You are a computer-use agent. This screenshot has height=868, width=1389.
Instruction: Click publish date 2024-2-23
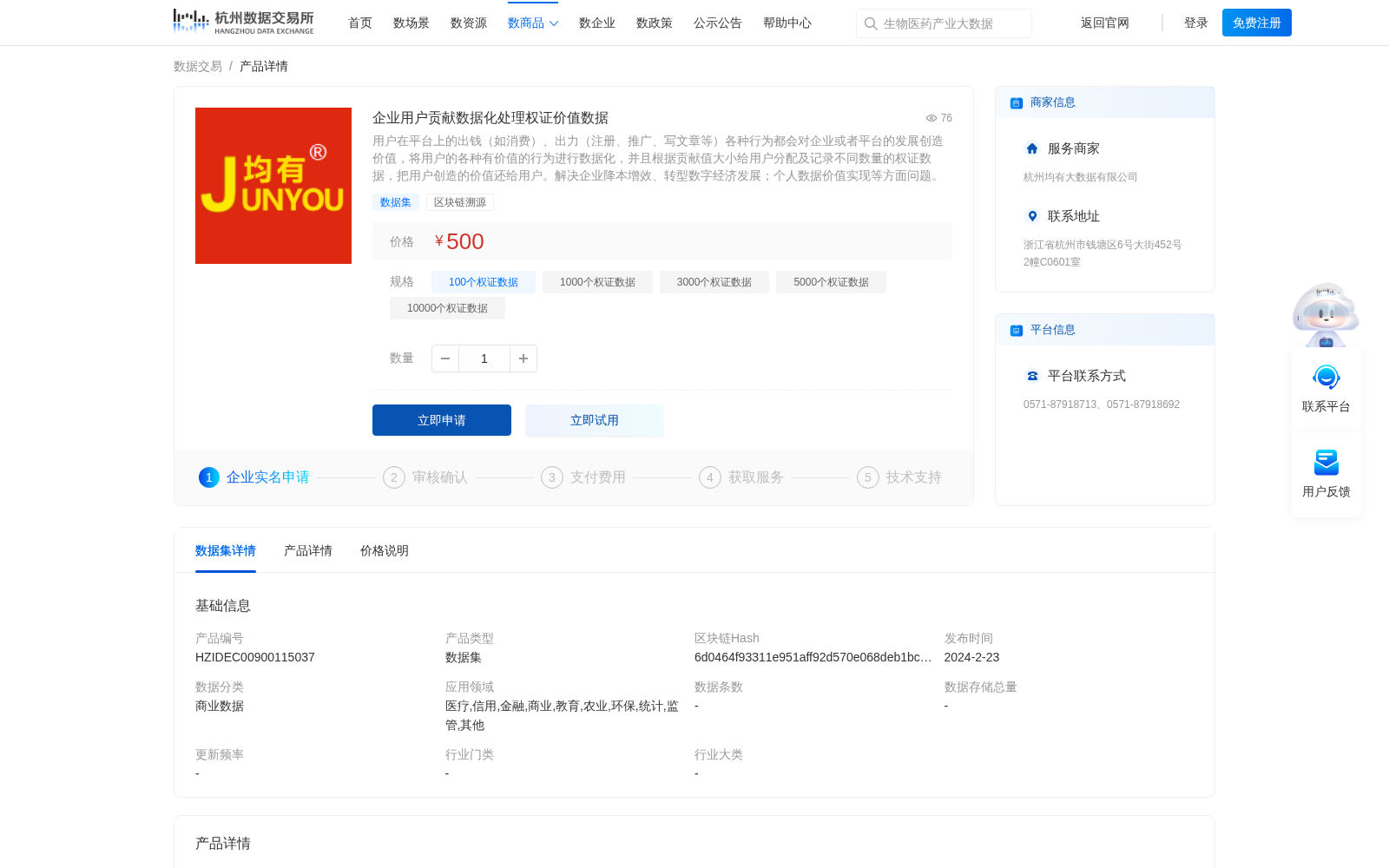pyautogui.click(x=971, y=657)
